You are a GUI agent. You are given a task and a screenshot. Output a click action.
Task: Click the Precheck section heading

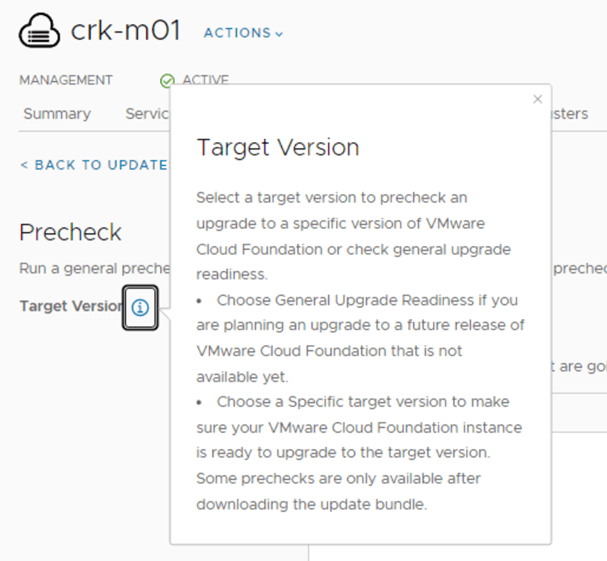coord(70,232)
